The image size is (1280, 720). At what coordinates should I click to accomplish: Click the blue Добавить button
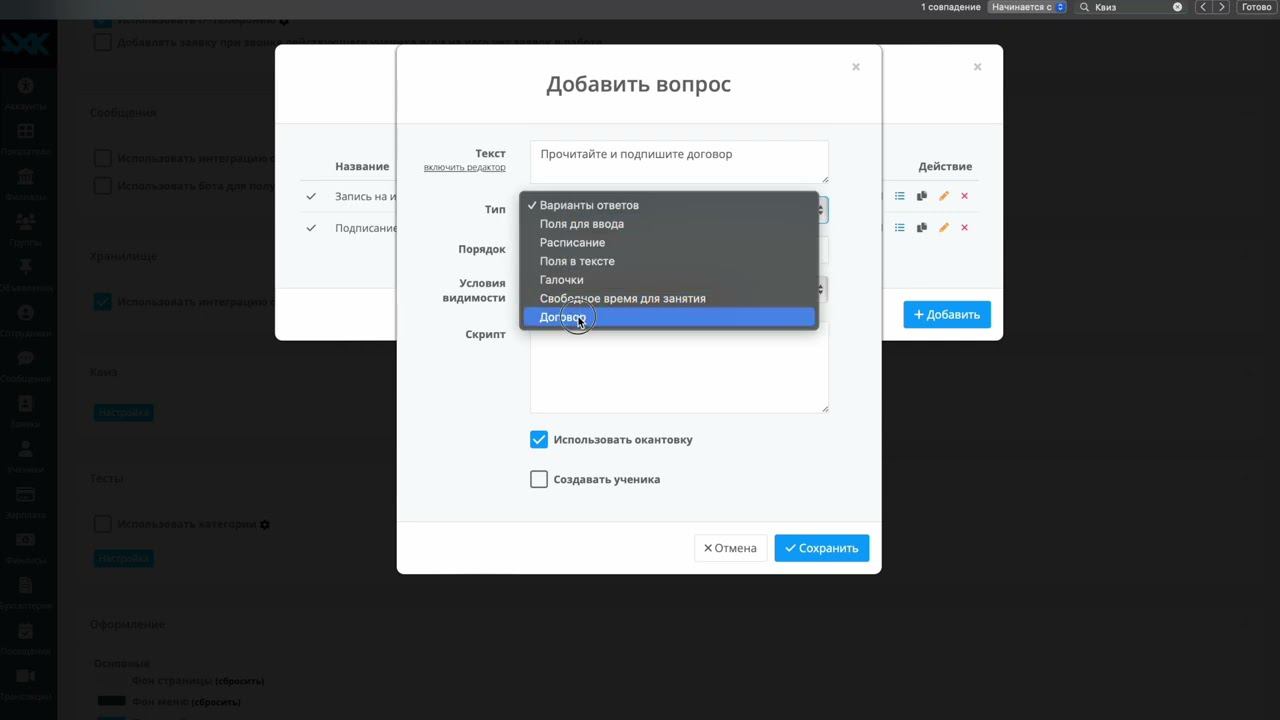pyautogui.click(x=947, y=315)
